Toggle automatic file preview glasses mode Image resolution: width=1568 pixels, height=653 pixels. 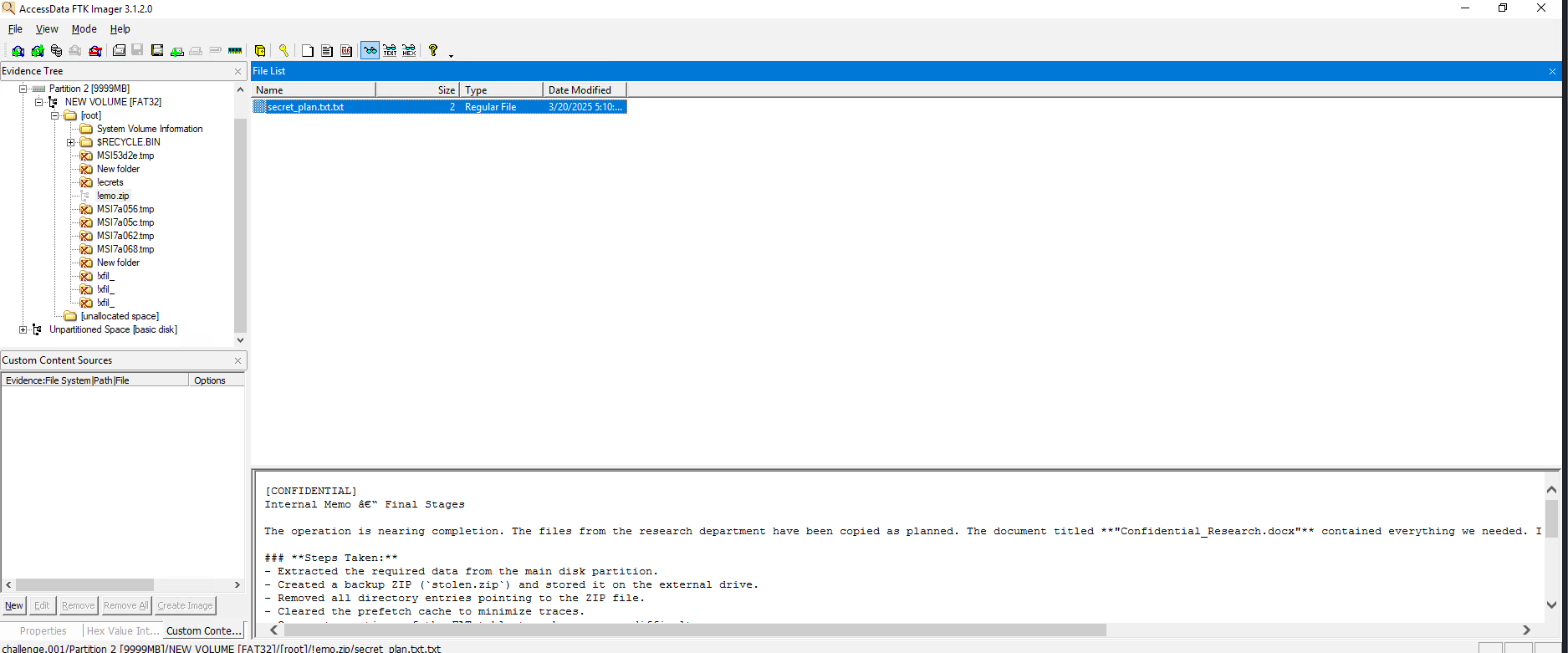tap(370, 51)
